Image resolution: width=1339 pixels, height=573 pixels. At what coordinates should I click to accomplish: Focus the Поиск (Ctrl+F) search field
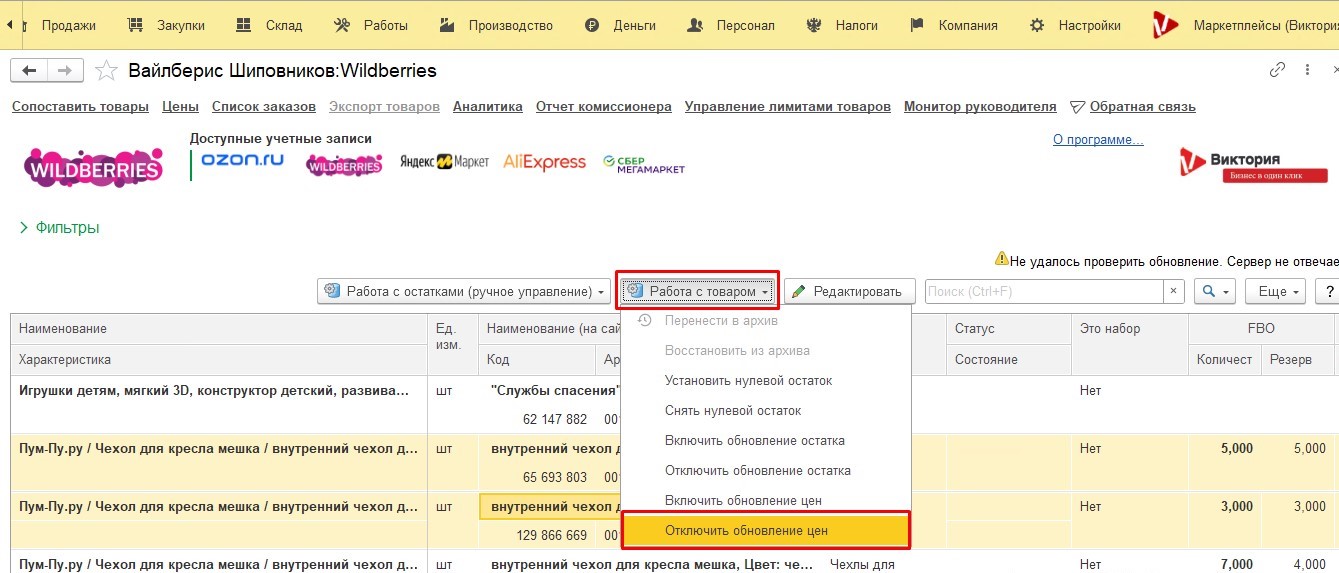click(x=1044, y=291)
